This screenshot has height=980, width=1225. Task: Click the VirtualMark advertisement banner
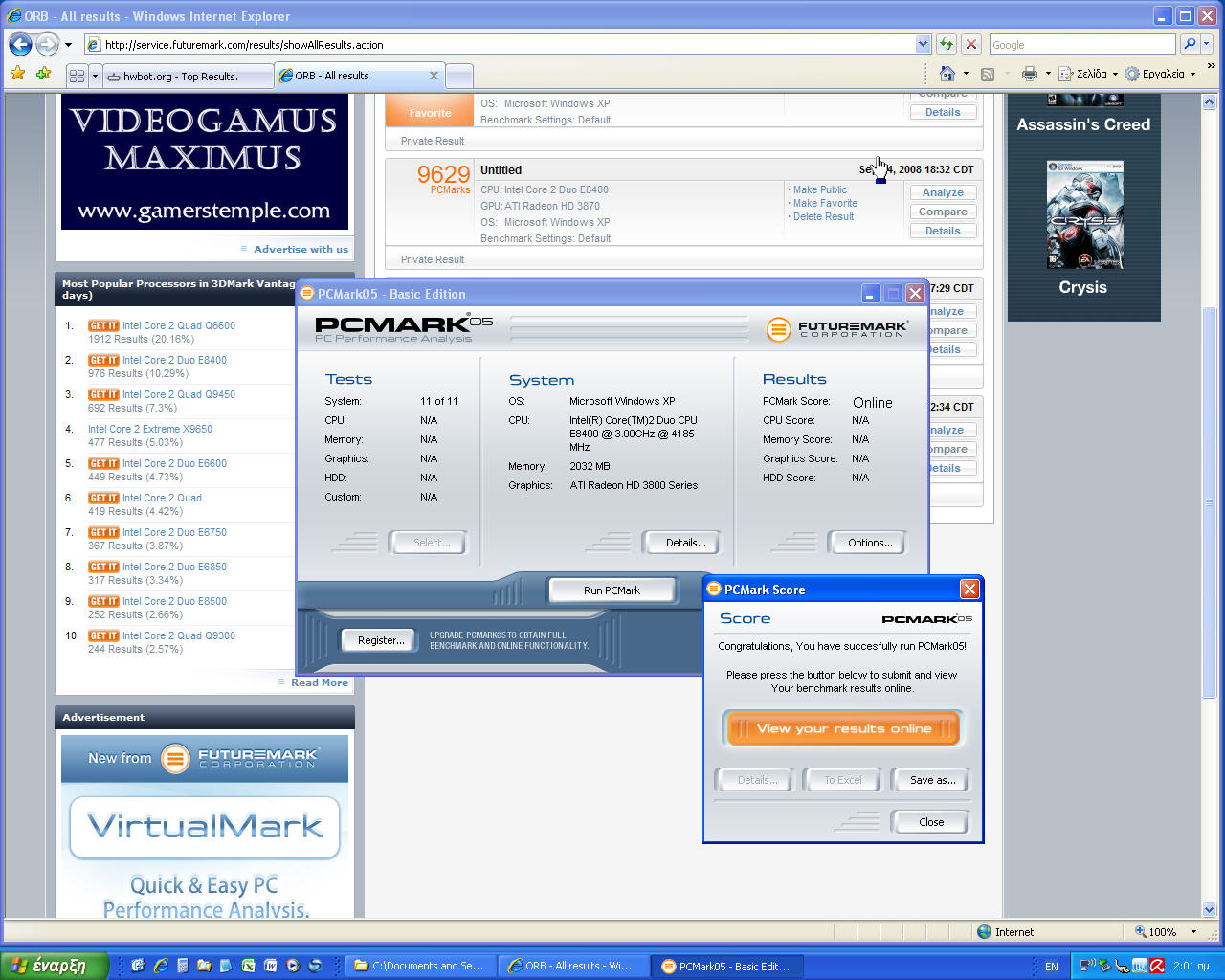pos(205,826)
